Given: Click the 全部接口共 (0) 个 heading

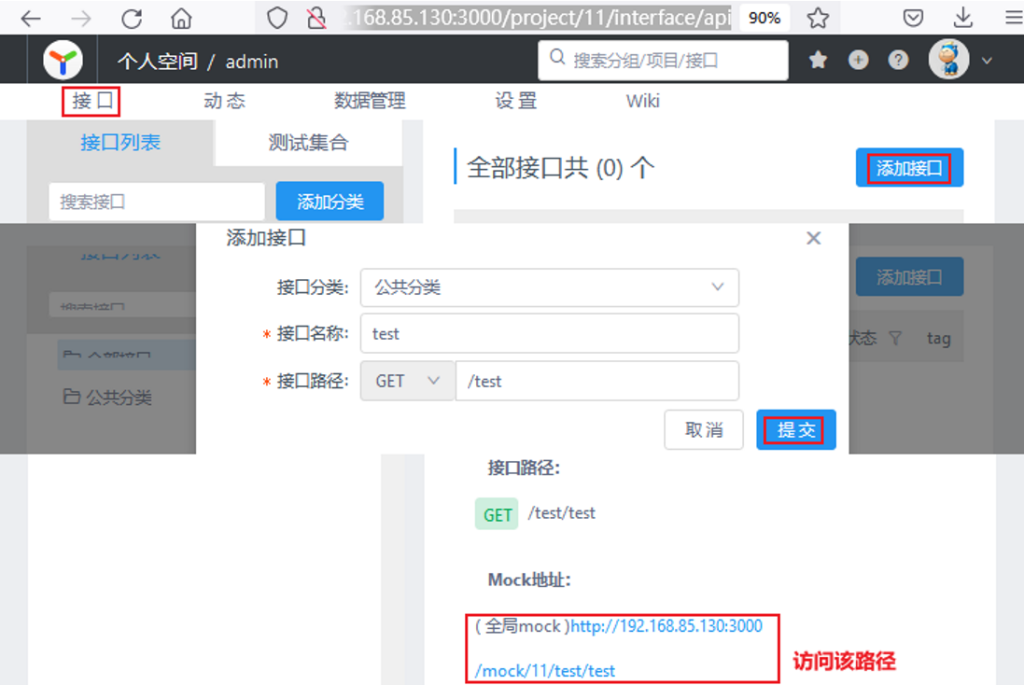Looking at the screenshot, I should (560, 168).
